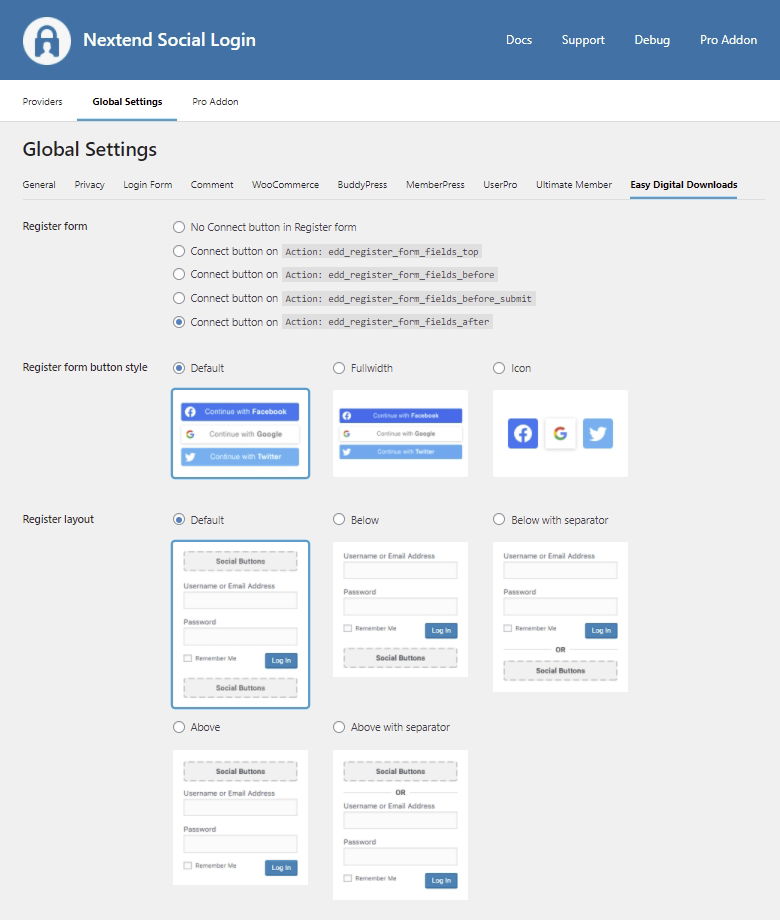Click the Nextend Social Login padlock logo

click(47, 41)
